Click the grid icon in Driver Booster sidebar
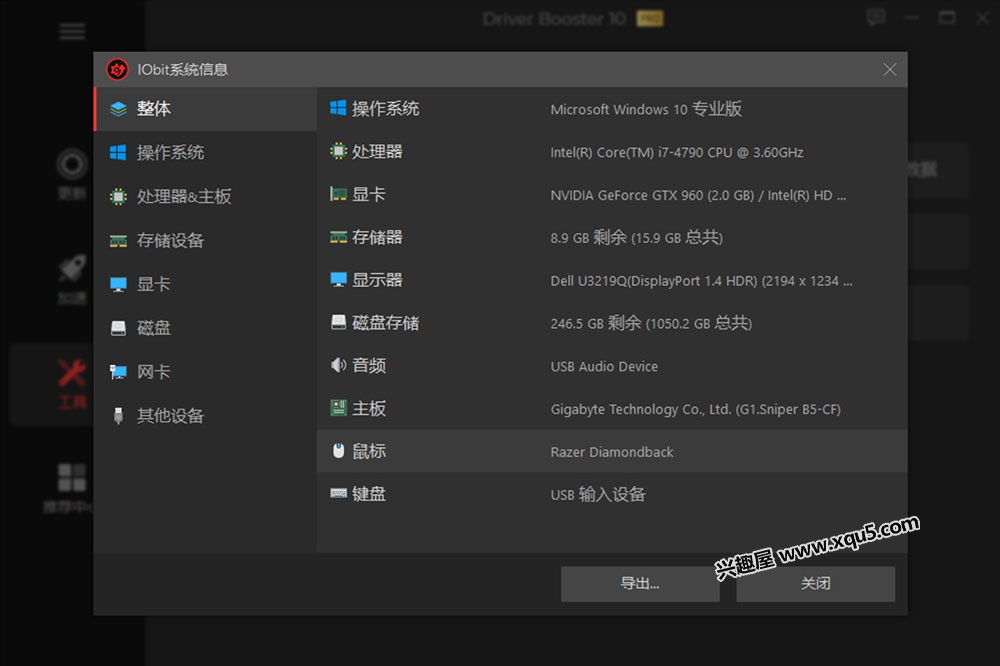The image size is (1000, 666). pos(72,478)
